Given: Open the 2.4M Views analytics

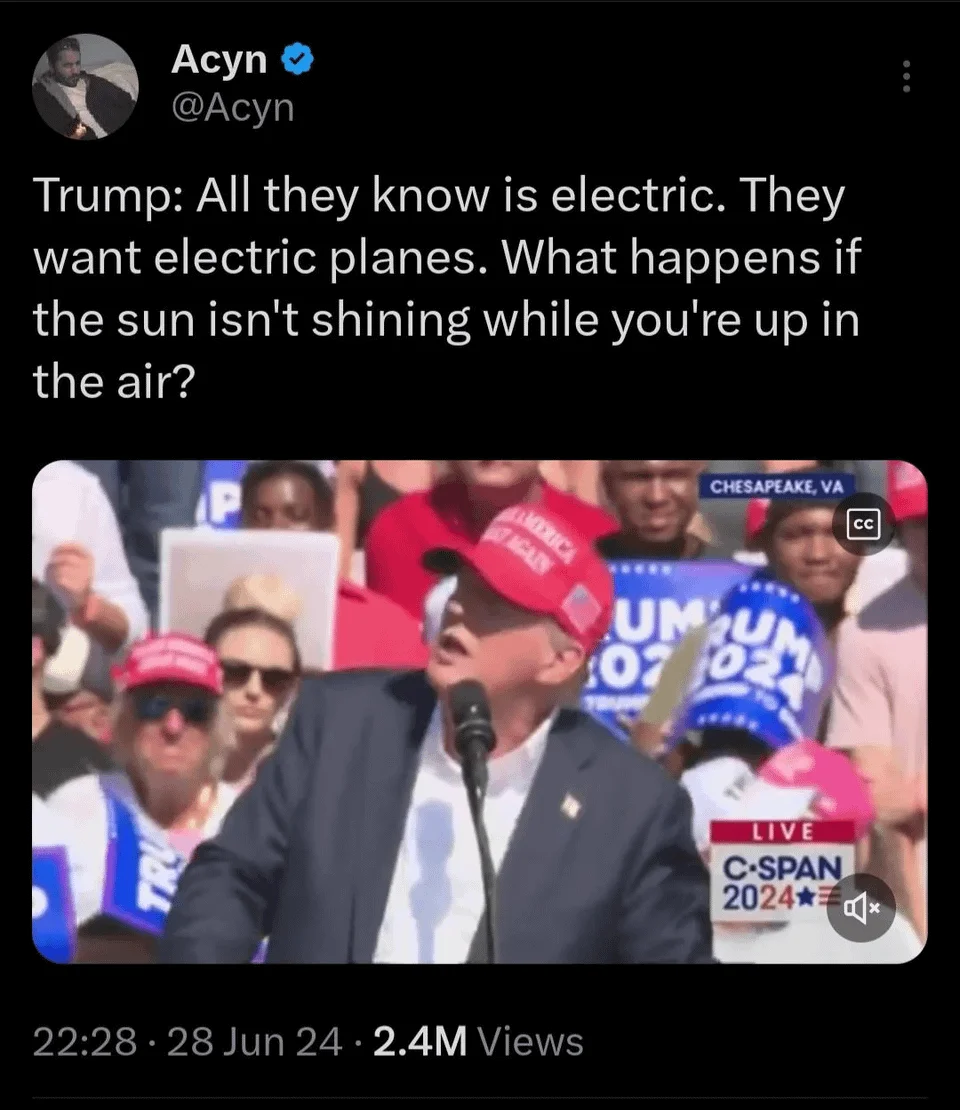Looking at the screenshot, I should [x=478, y=1041].
